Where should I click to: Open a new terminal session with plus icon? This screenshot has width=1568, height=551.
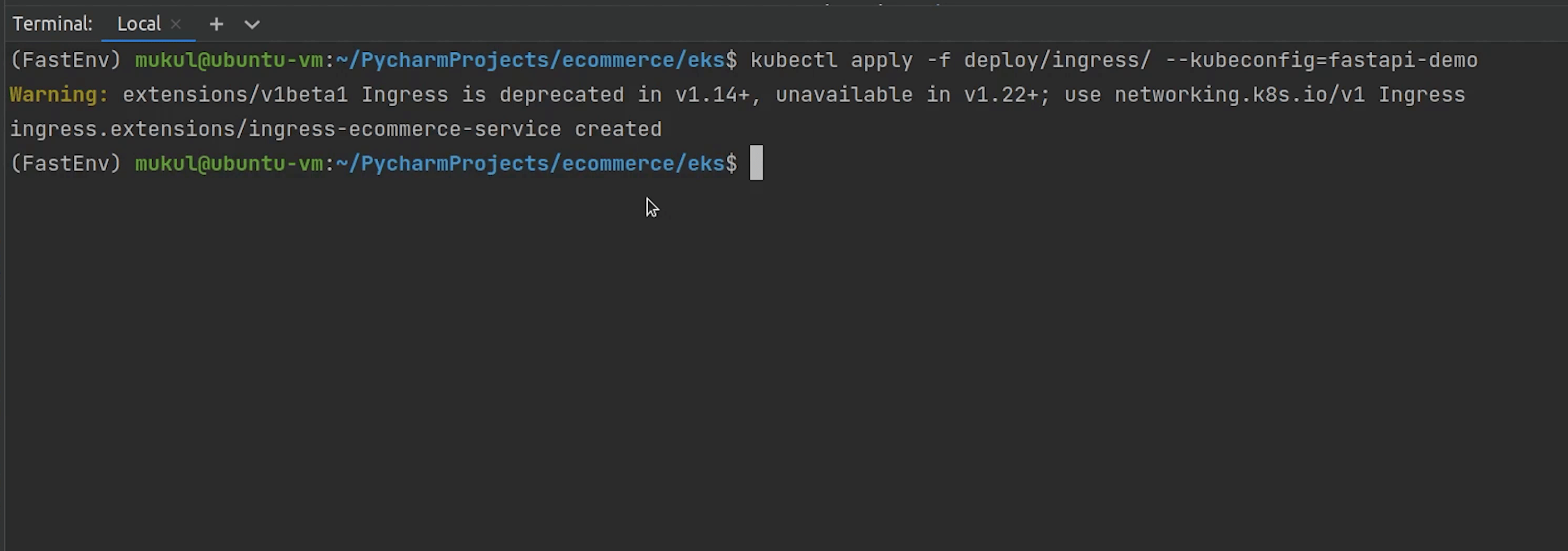click(216, 25)
